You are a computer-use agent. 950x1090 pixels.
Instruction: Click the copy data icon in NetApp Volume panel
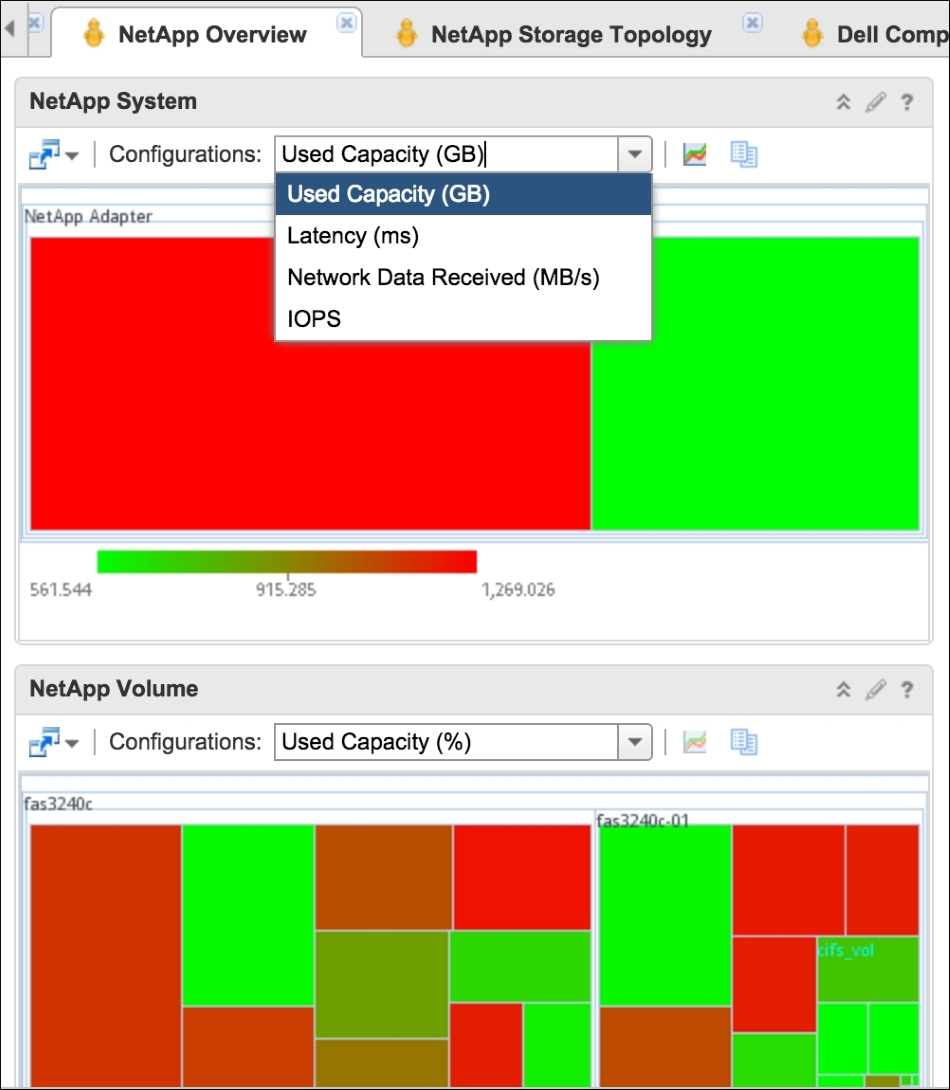click(743, 742)
